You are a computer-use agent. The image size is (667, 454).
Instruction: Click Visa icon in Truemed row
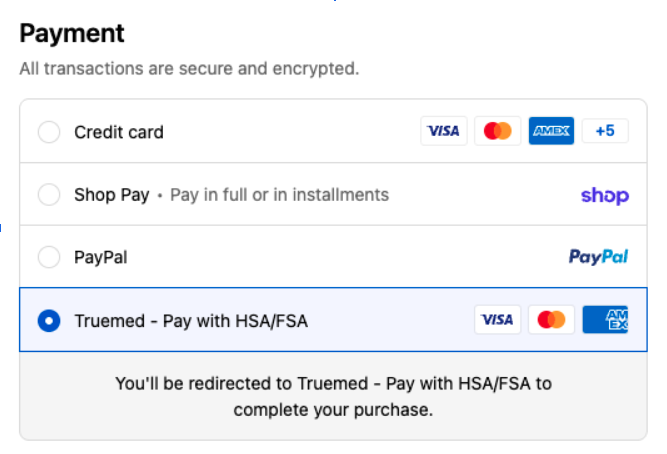coord(497,320)
